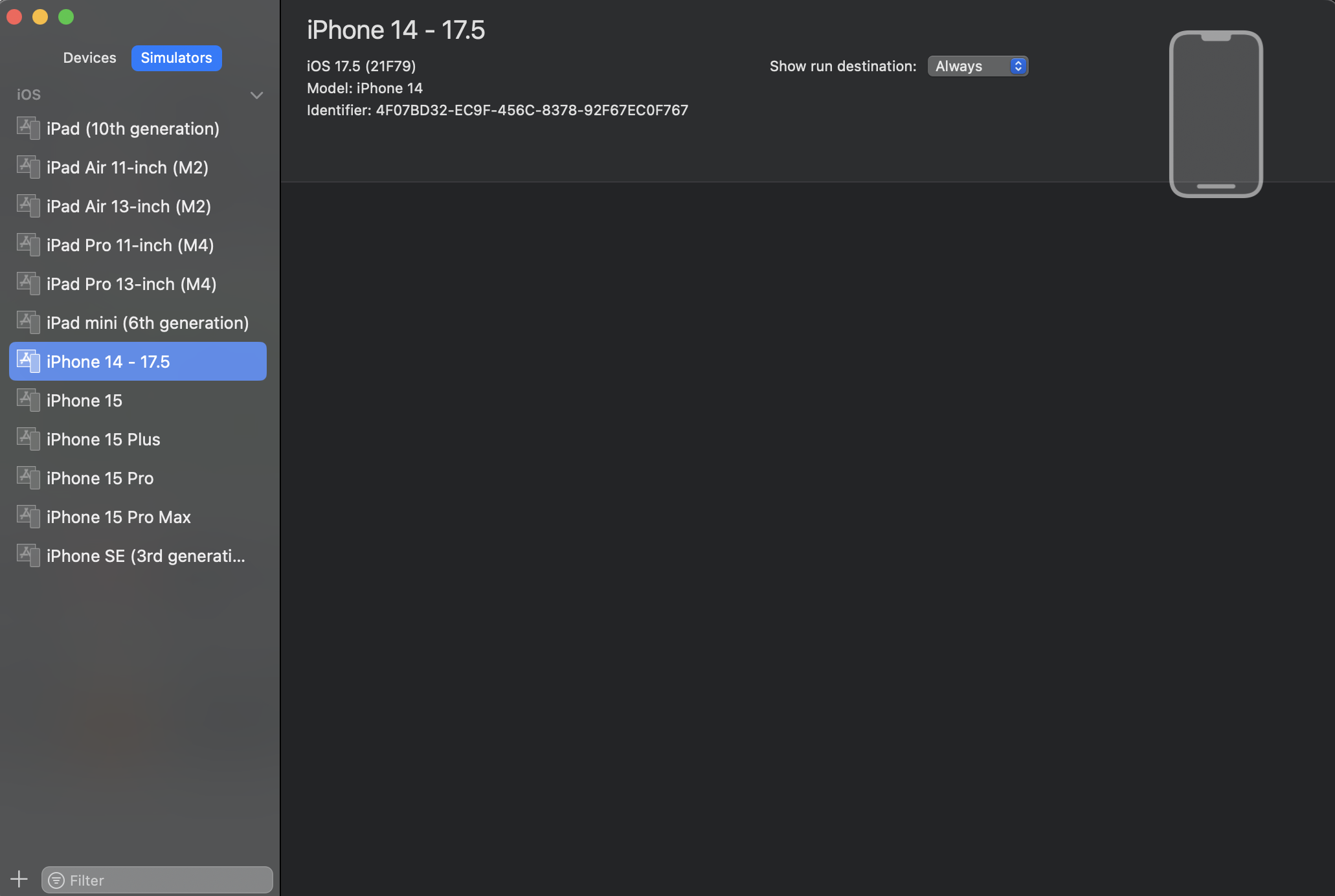Switch to the Devices tab
The width and height of the screenshot is (1335, 896).
(89, 58)
